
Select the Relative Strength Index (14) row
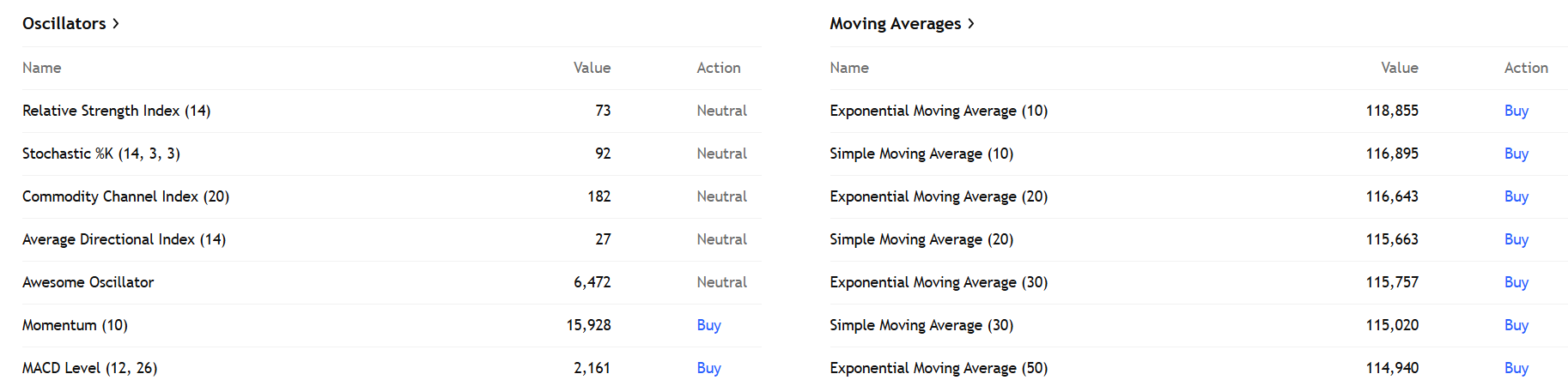[116, 111]
